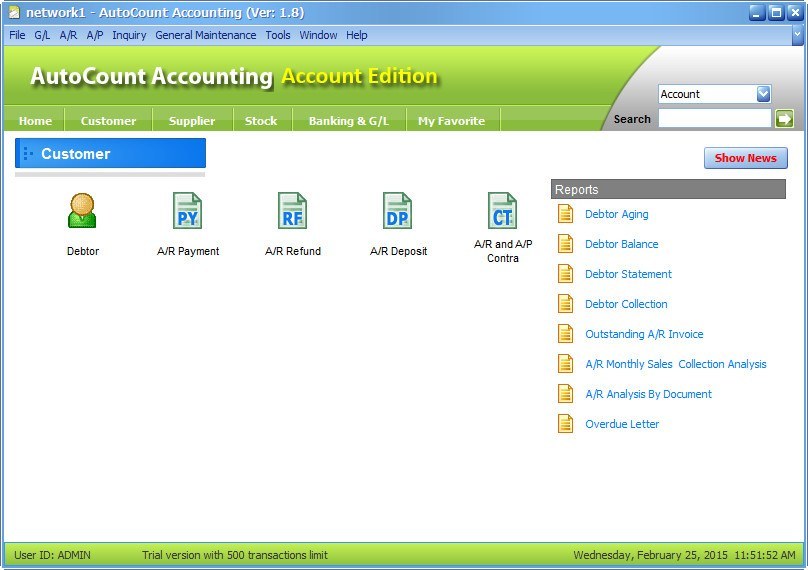Click the green search go arrow

(x=784, y=119)
